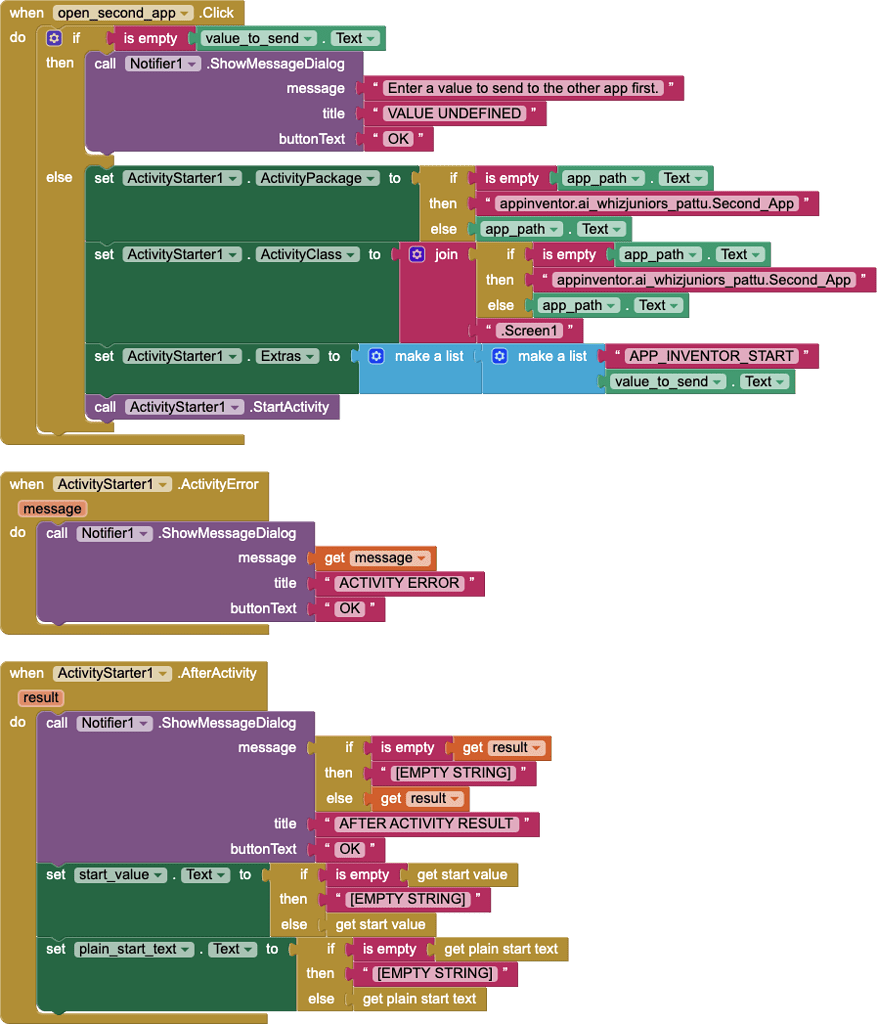This screenshot has height=1024, width=877.
Task: Open the get message variable dropdown
Action: (423, 558)
